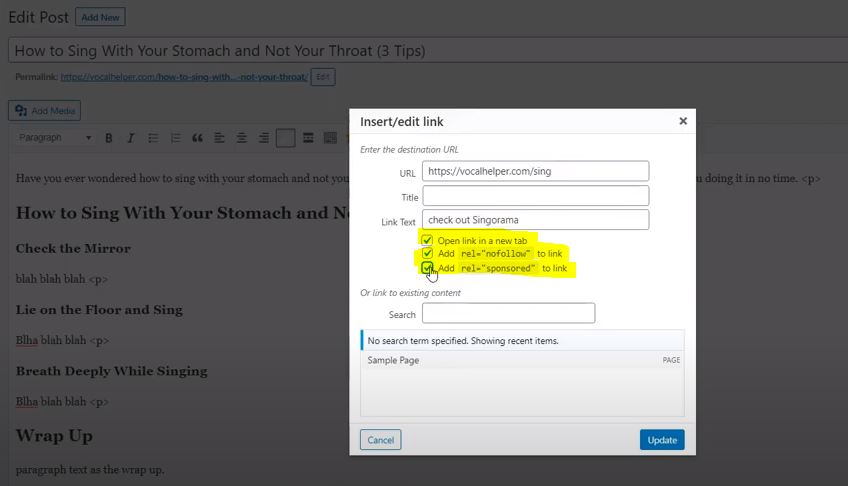Click the Update button in link dialog
Screen dimensions: 848x486
[x=662, y=440]
